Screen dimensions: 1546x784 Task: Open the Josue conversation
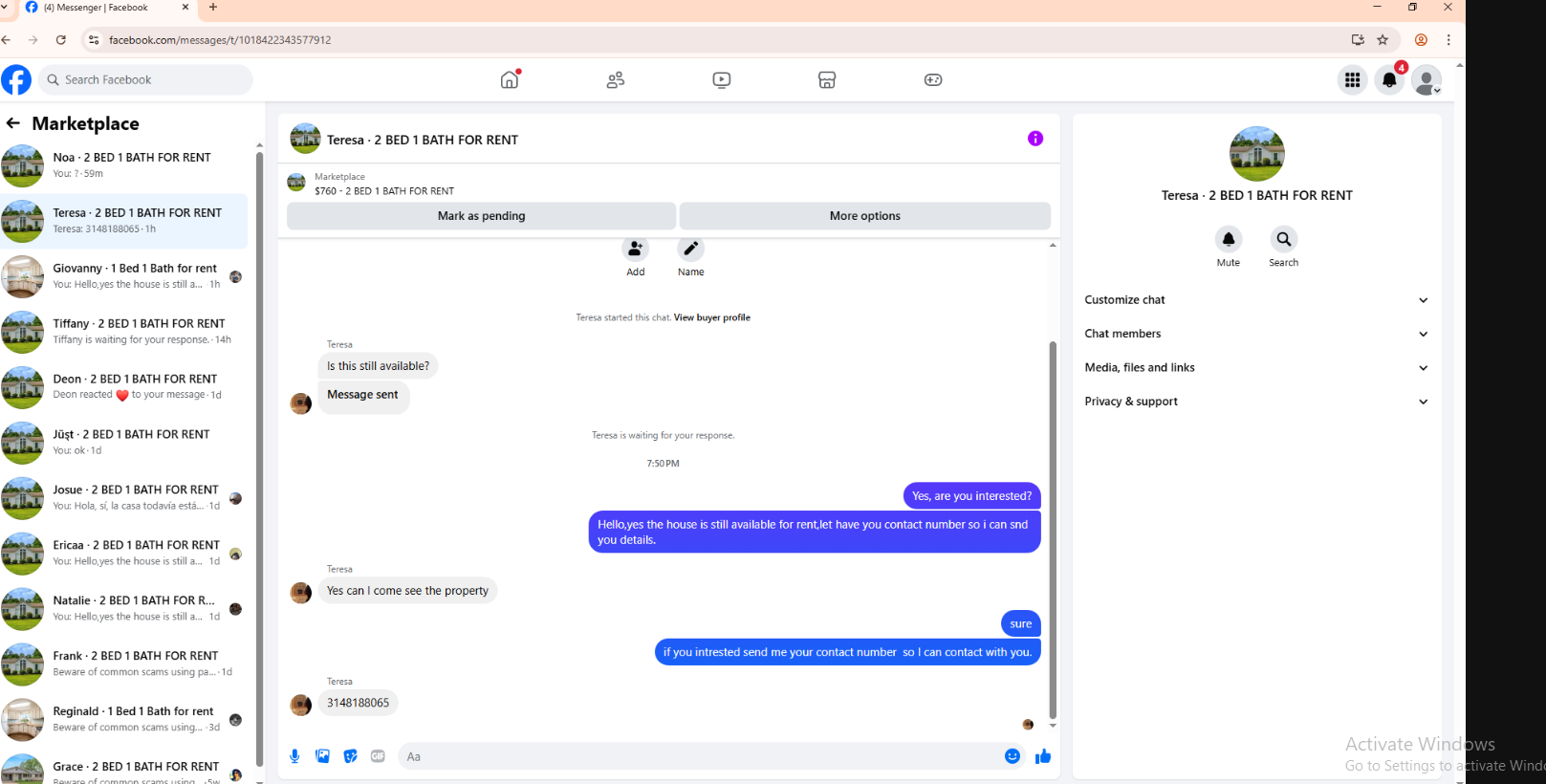124,498
